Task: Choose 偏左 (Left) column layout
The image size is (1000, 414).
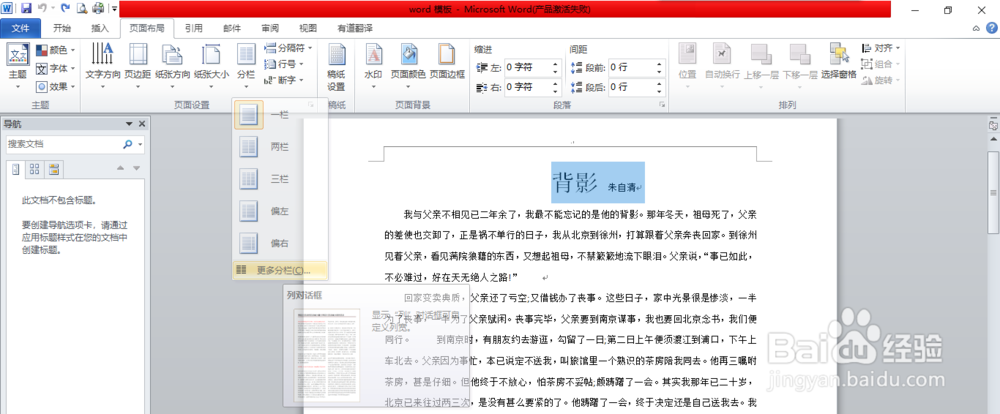Action: [x=281, y=211]
